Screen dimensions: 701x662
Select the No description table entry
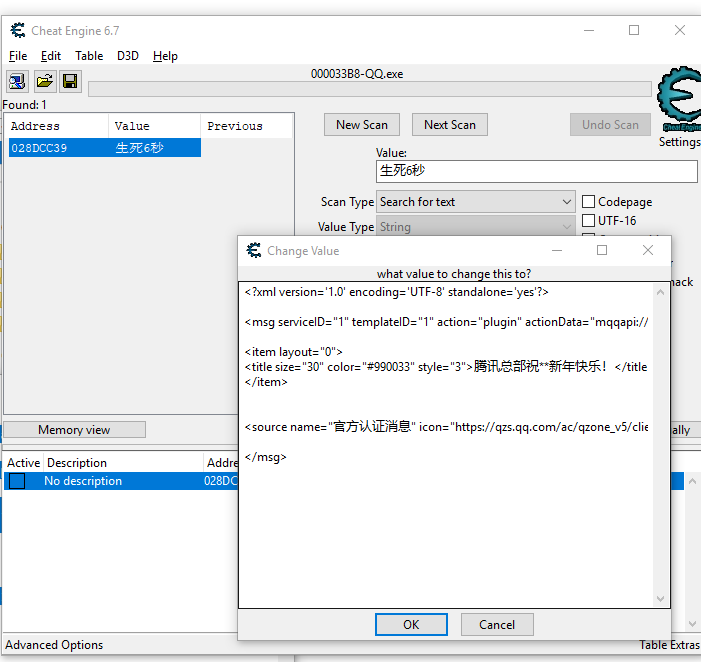point(121,481)
